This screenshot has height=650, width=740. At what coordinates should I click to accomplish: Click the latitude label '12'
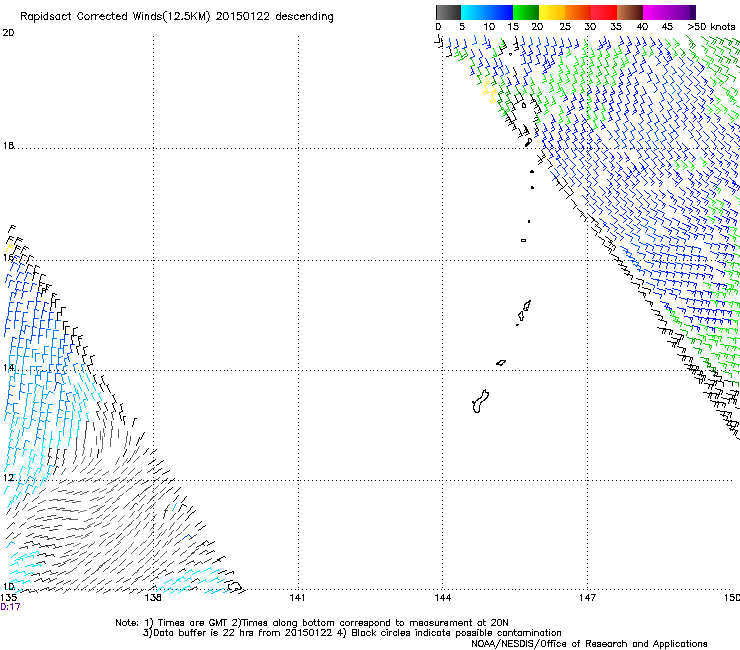(8, 478)
